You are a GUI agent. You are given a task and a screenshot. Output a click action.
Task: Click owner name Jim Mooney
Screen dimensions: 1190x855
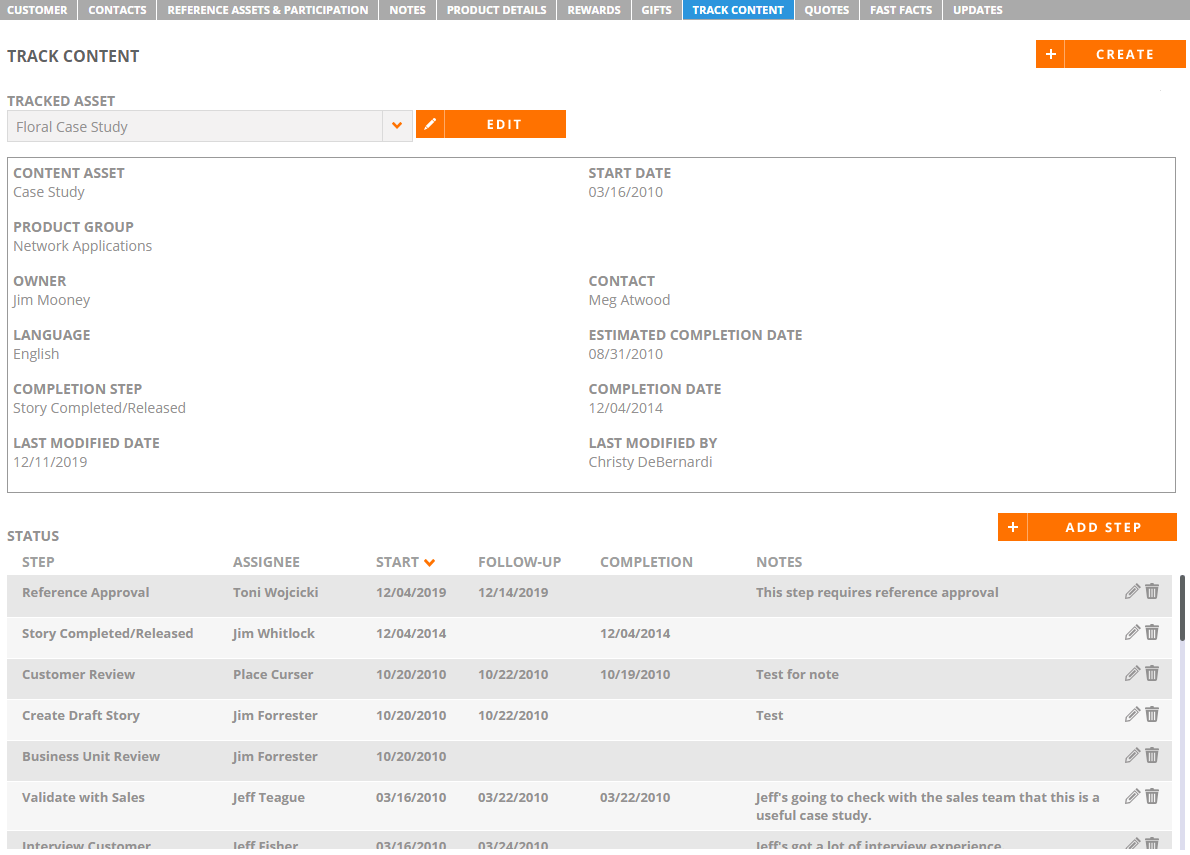coord(52,300)
